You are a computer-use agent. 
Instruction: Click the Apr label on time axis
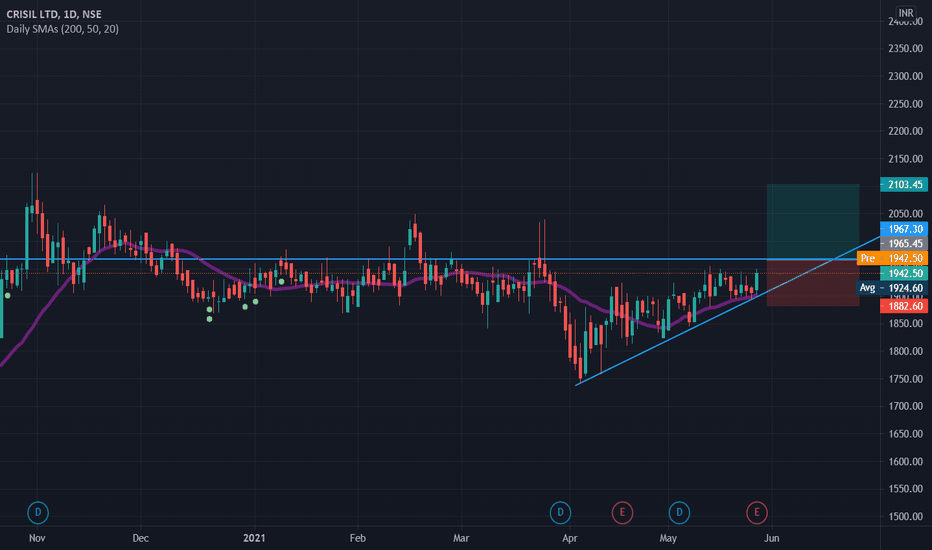coord(569,538)
